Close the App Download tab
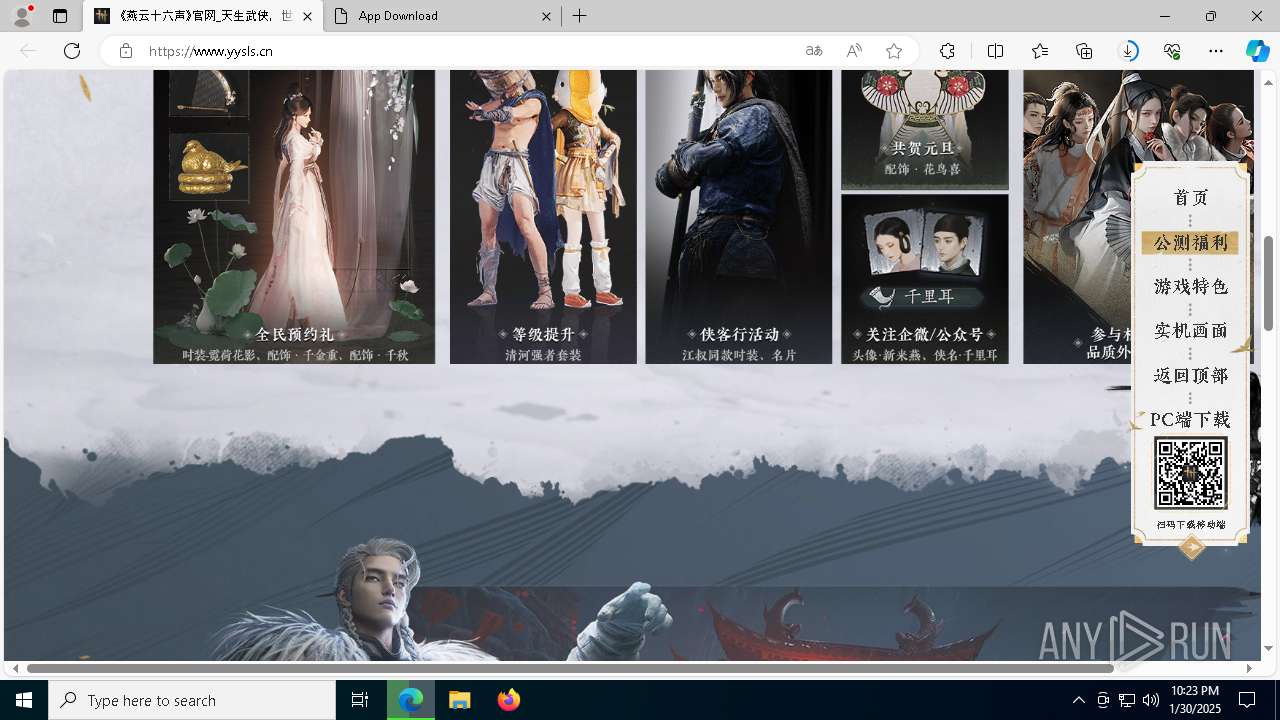 (547, 16)
